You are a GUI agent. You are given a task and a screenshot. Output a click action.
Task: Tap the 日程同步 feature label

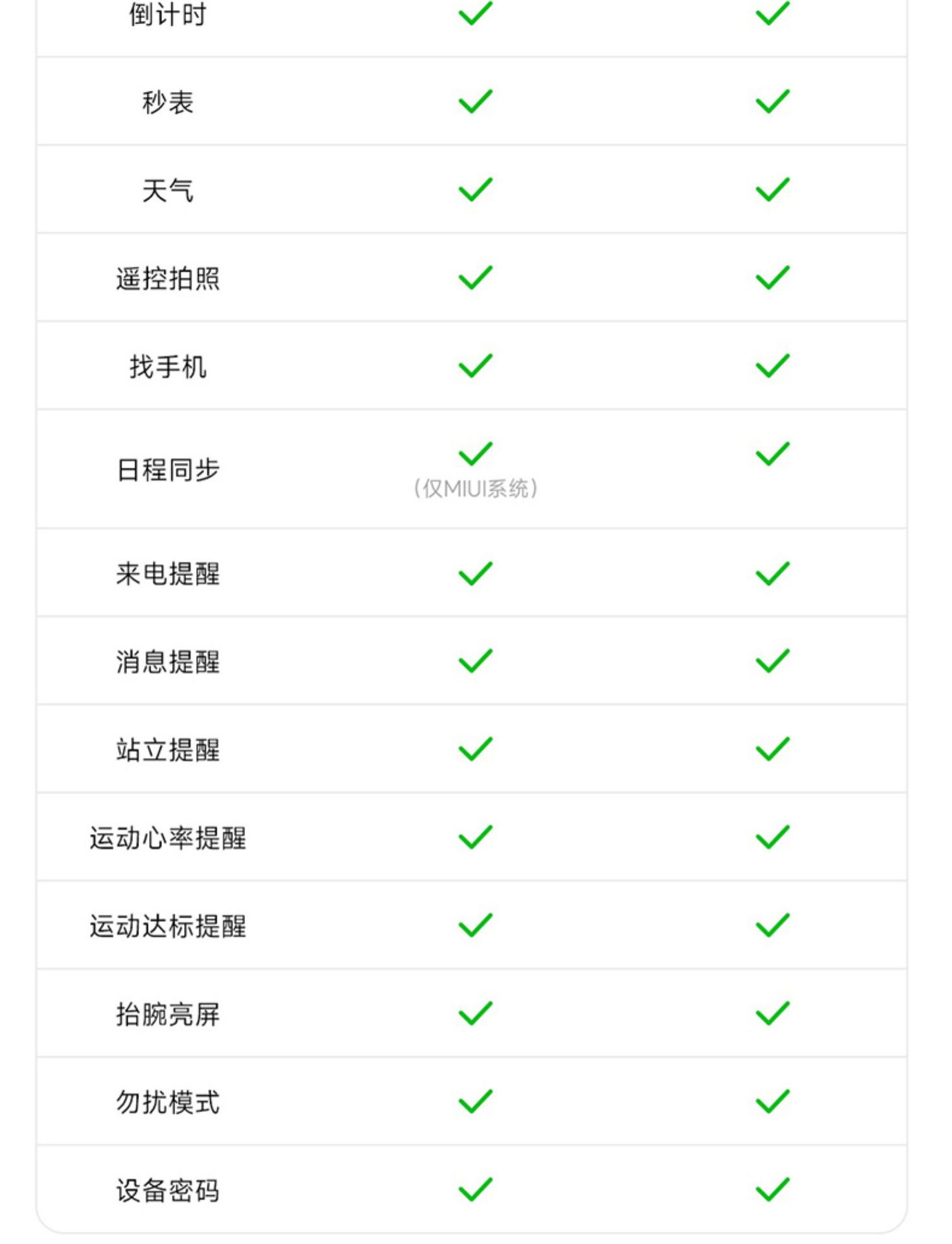point(168,470)
